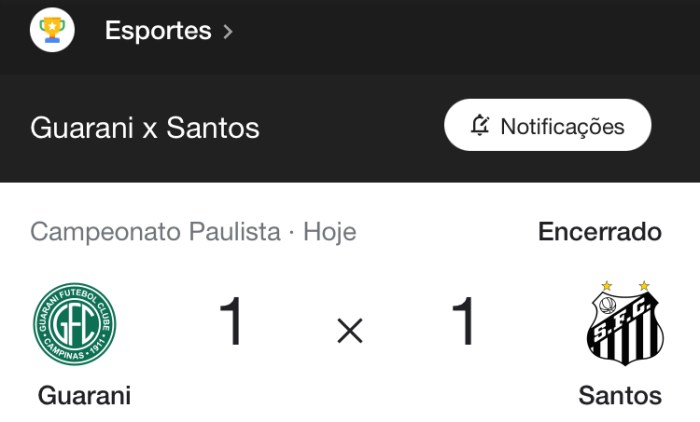Click the Guarani Futebol Clube crest
The width and height of the screenshot is (700, 422).
(75, 323)
